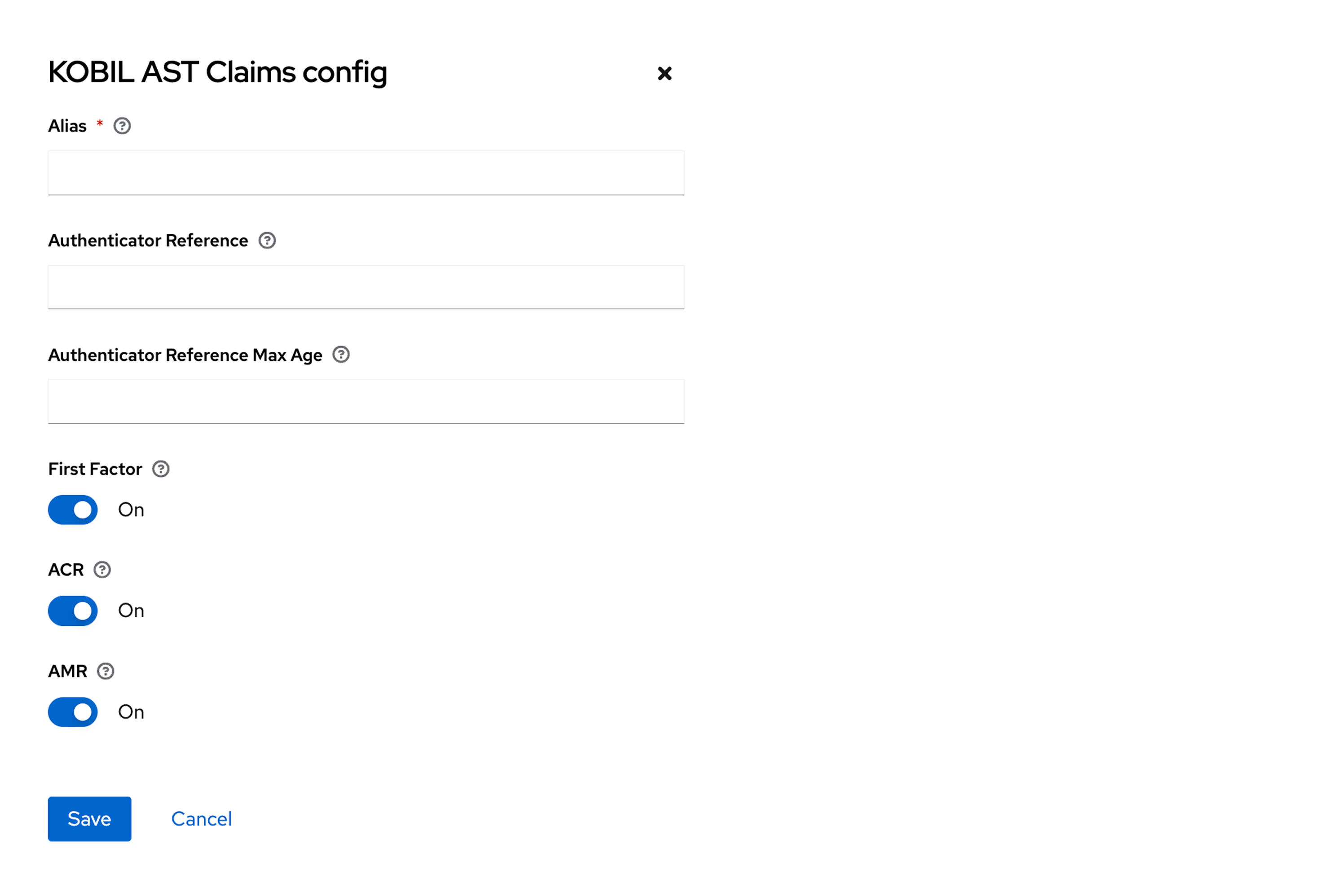Show help for First Factor option
This screenshot has width=1338, height=896.
tap(161, 469)
